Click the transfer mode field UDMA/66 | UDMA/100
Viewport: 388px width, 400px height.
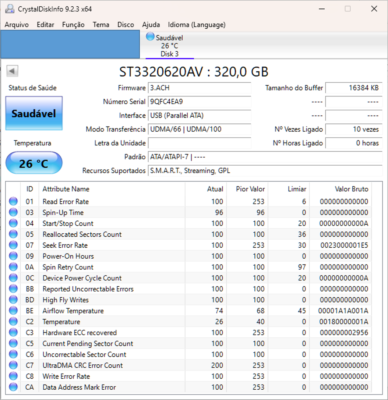pos(199,129)
